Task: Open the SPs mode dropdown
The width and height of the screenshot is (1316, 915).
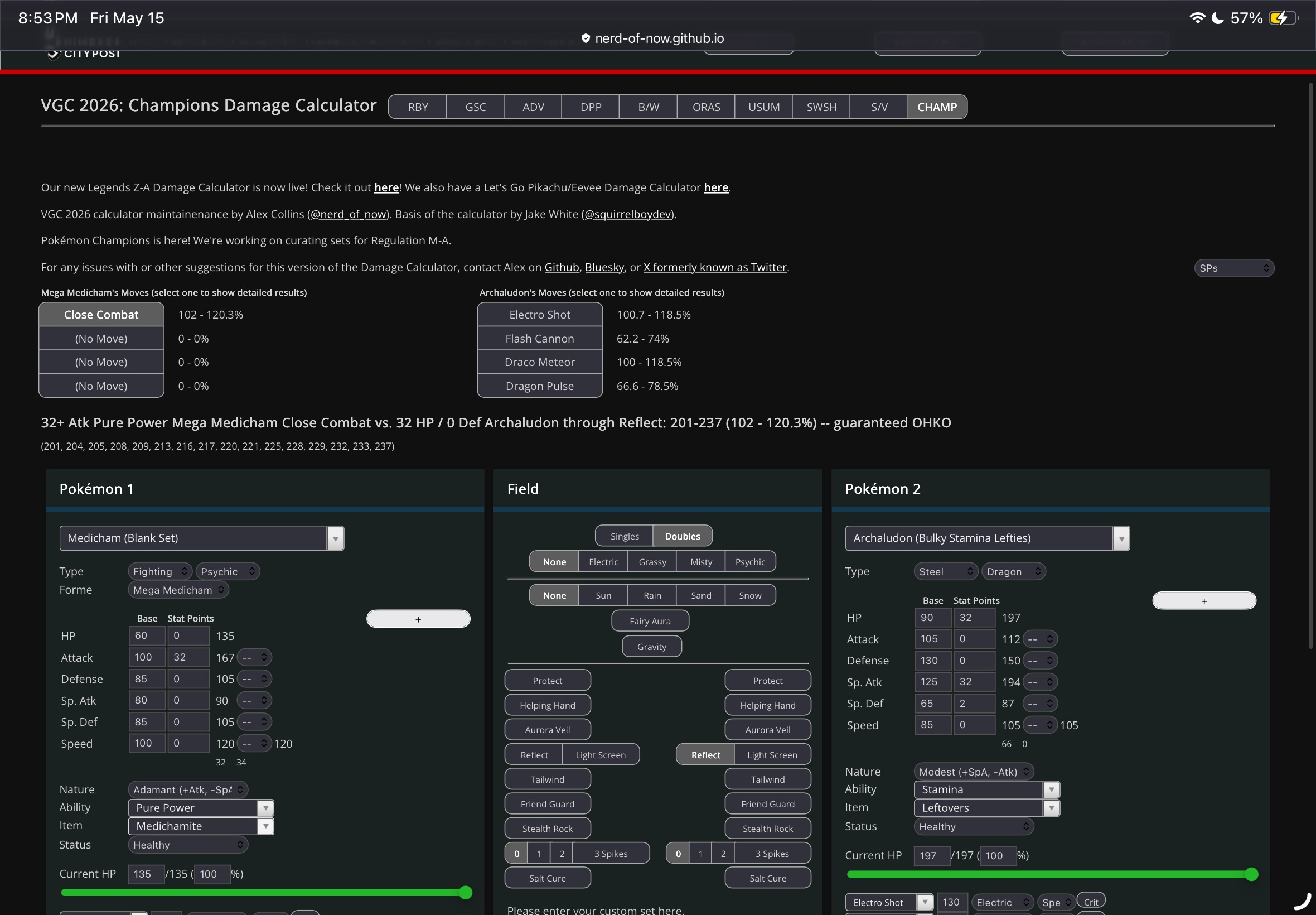Action: point(1234,268)
